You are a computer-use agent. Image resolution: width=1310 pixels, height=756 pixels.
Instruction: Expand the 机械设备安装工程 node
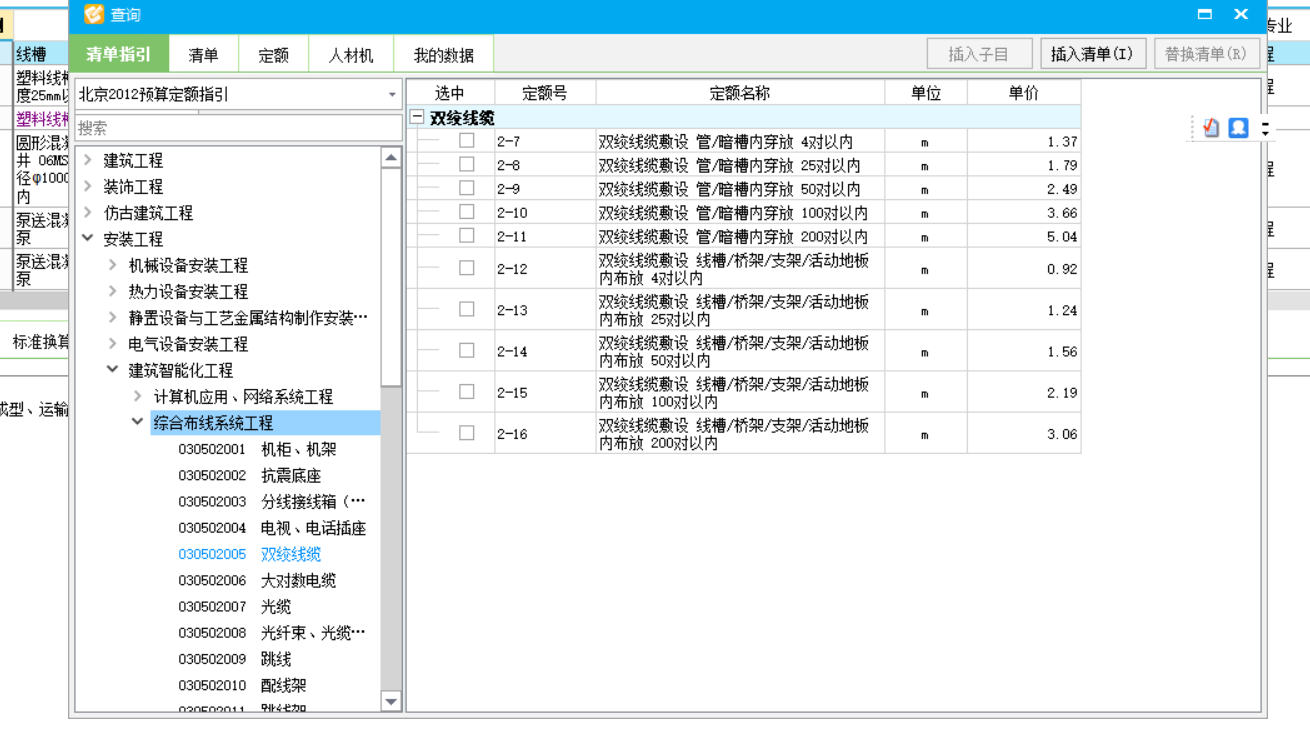pos(113,265)
